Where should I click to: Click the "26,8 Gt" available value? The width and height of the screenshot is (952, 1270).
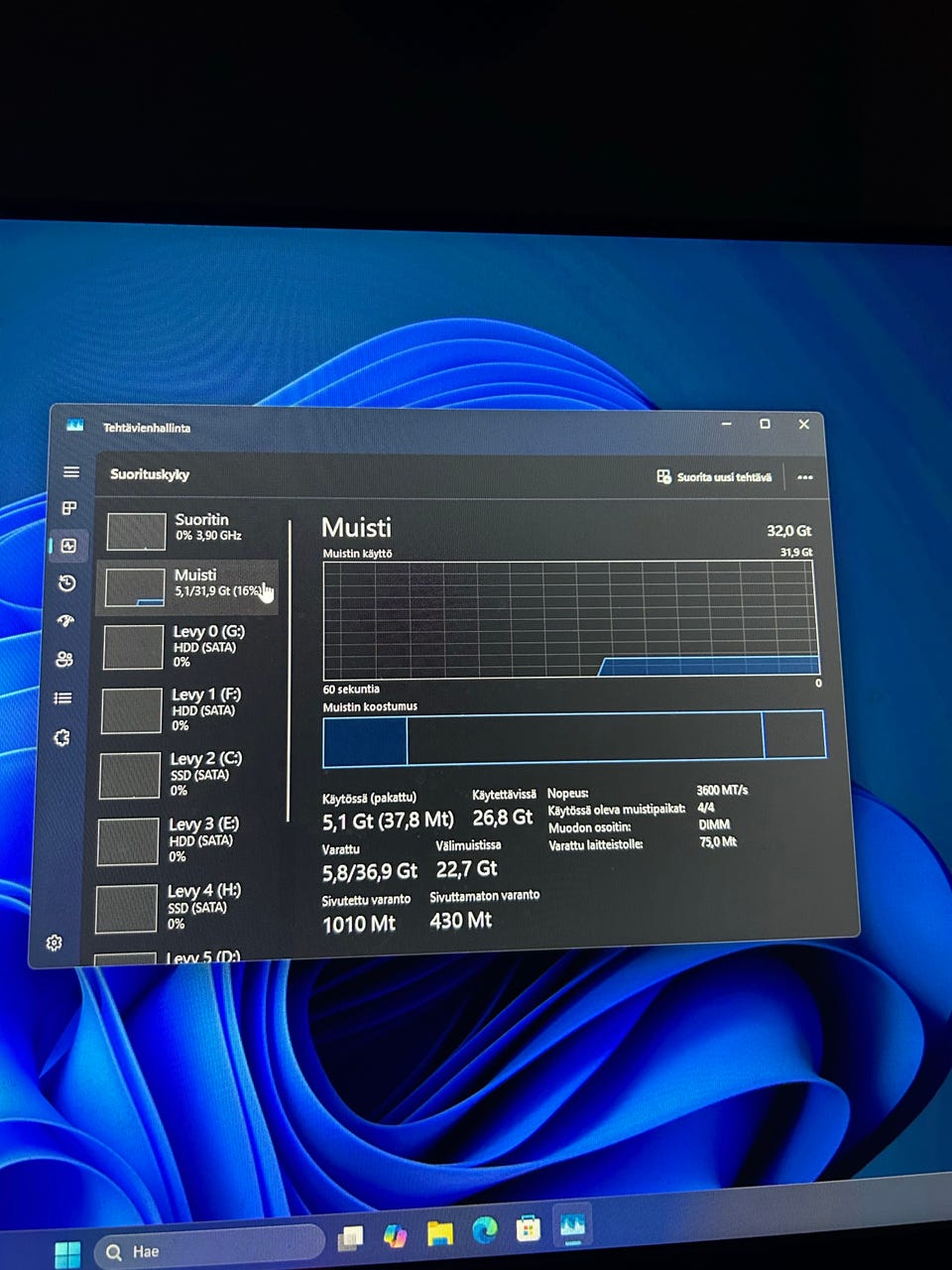click(503, 818)
